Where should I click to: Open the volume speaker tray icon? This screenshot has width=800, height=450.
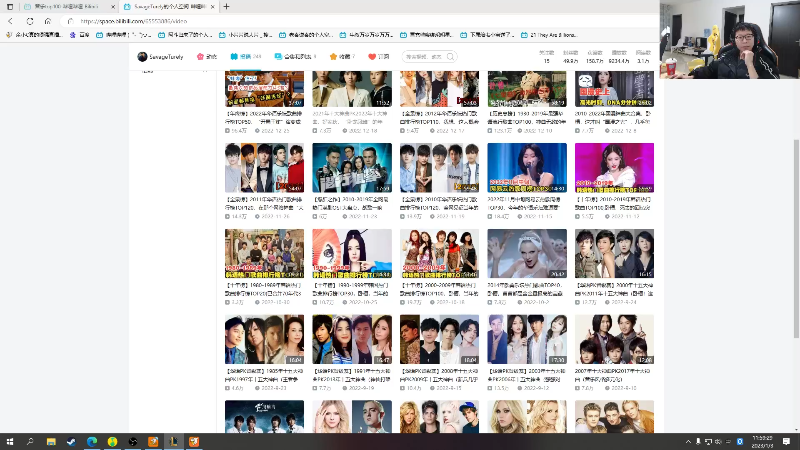point(718,441)
